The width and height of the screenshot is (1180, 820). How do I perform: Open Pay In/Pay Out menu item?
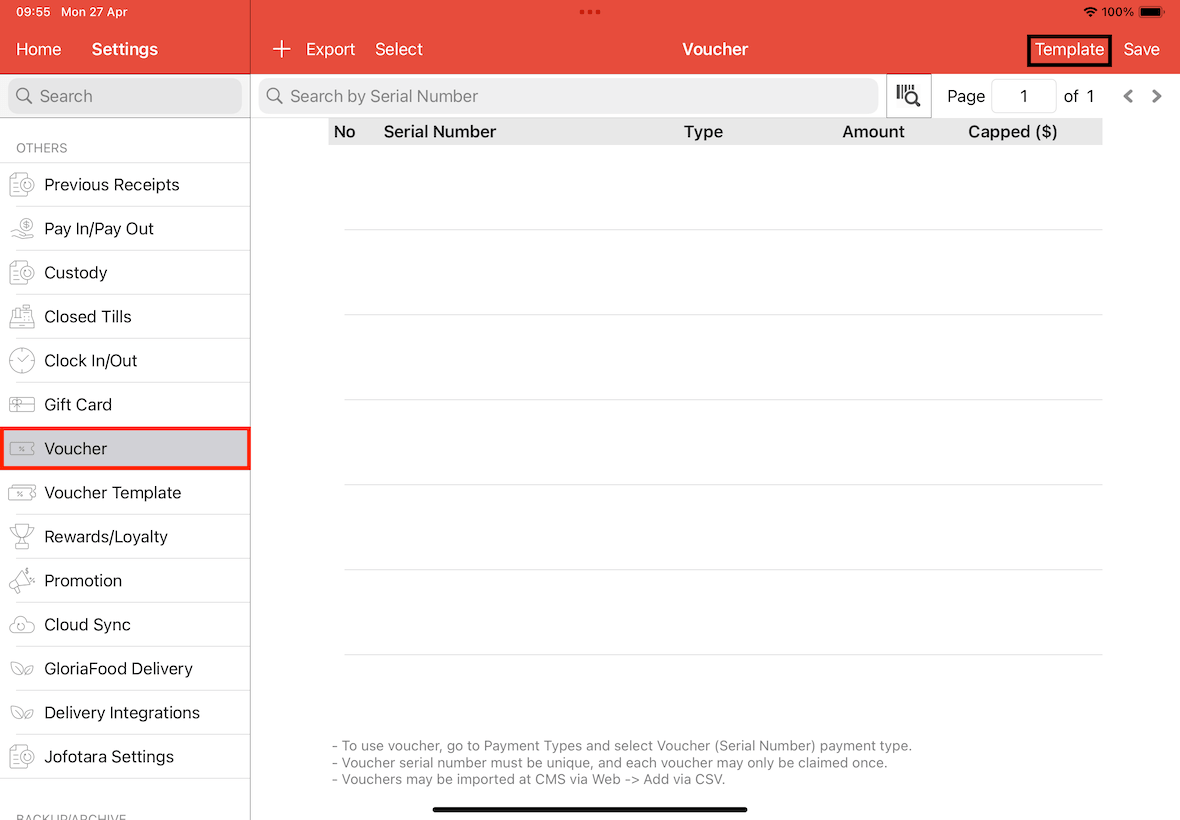(125, 229)
